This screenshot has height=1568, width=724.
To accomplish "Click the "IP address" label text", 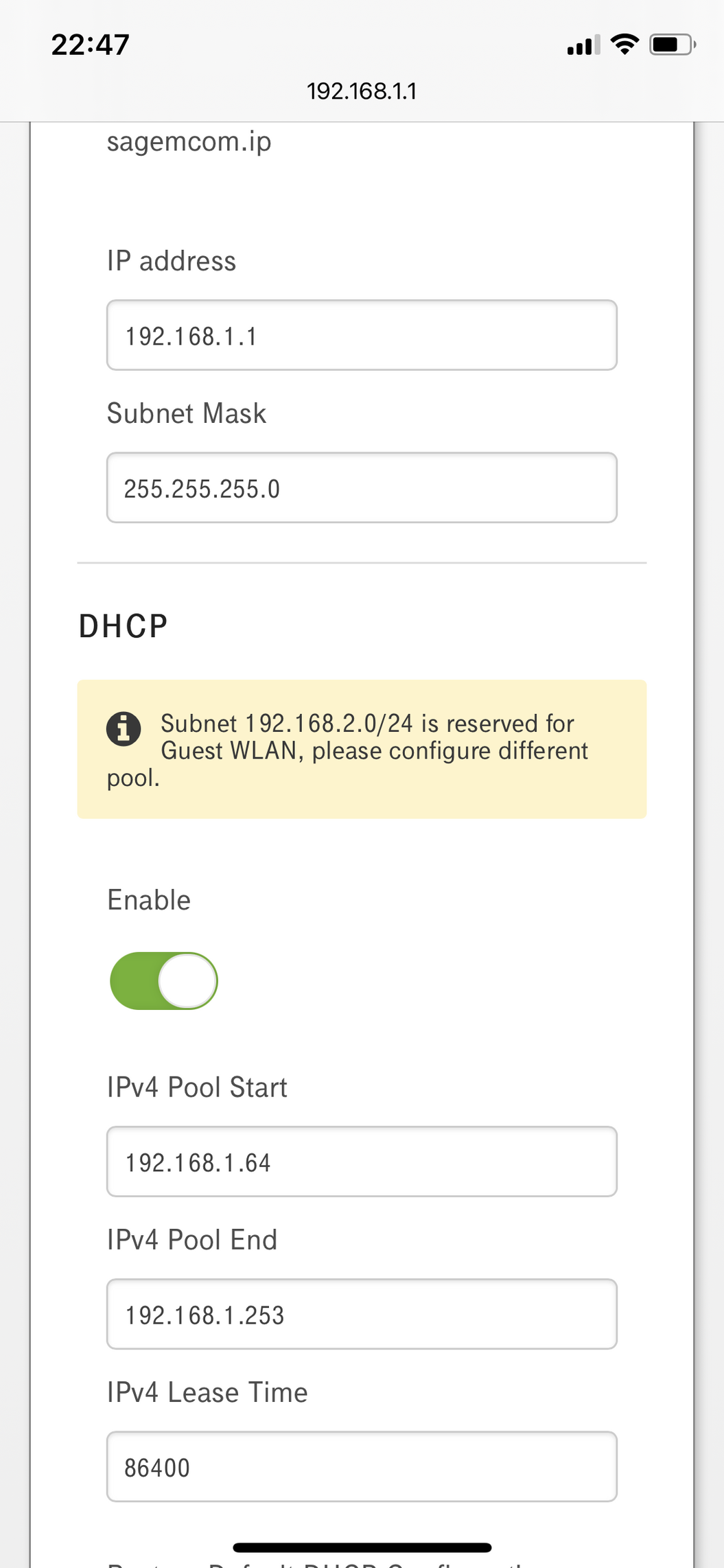I will click(172, 262).
